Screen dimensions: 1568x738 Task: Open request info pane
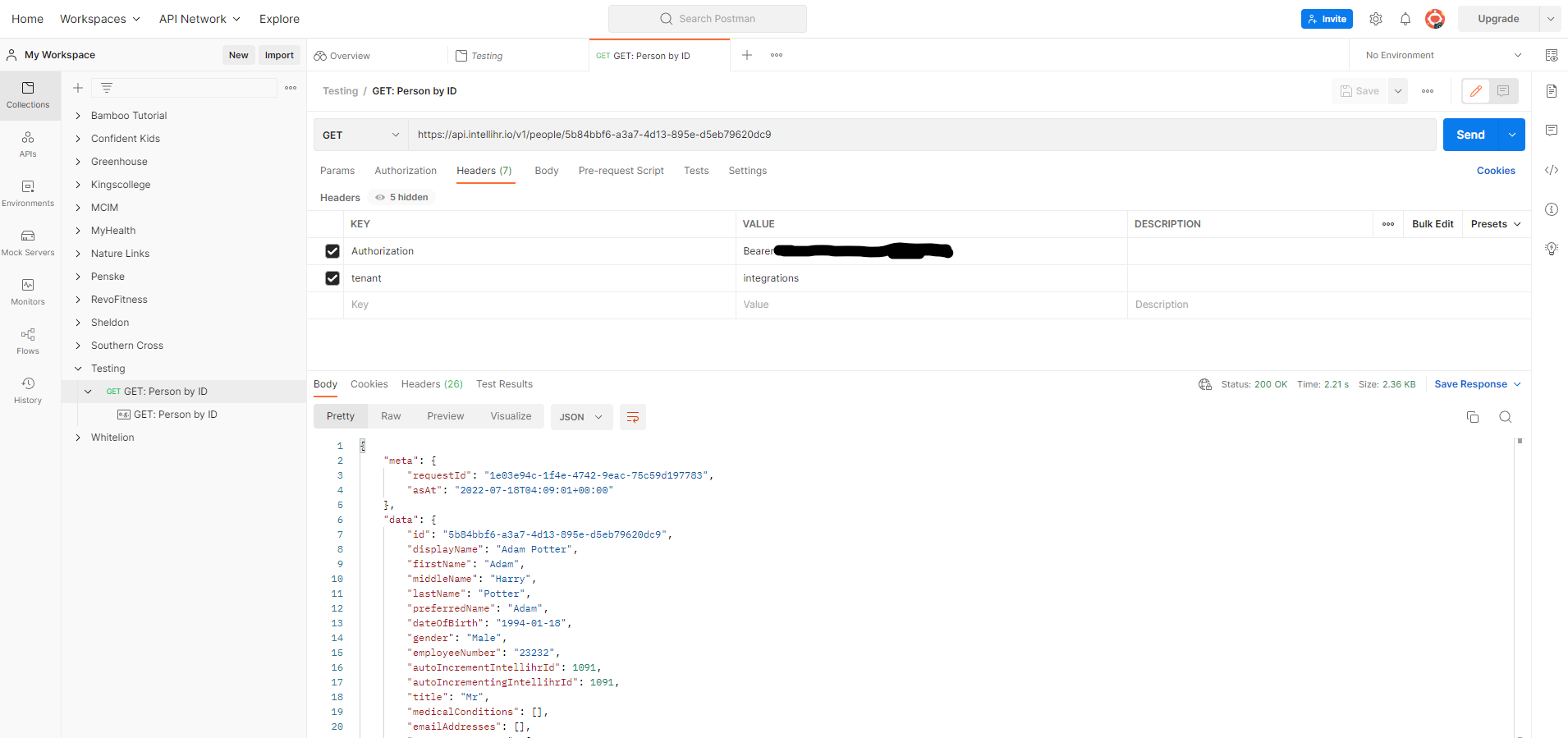[1552, 209]
